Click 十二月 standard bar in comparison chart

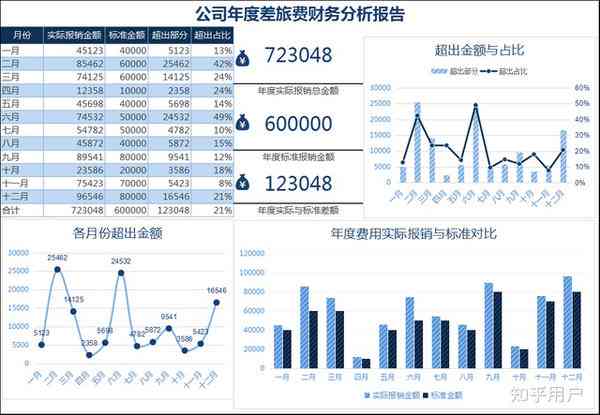pyautogui.click(x=577, y=330)
